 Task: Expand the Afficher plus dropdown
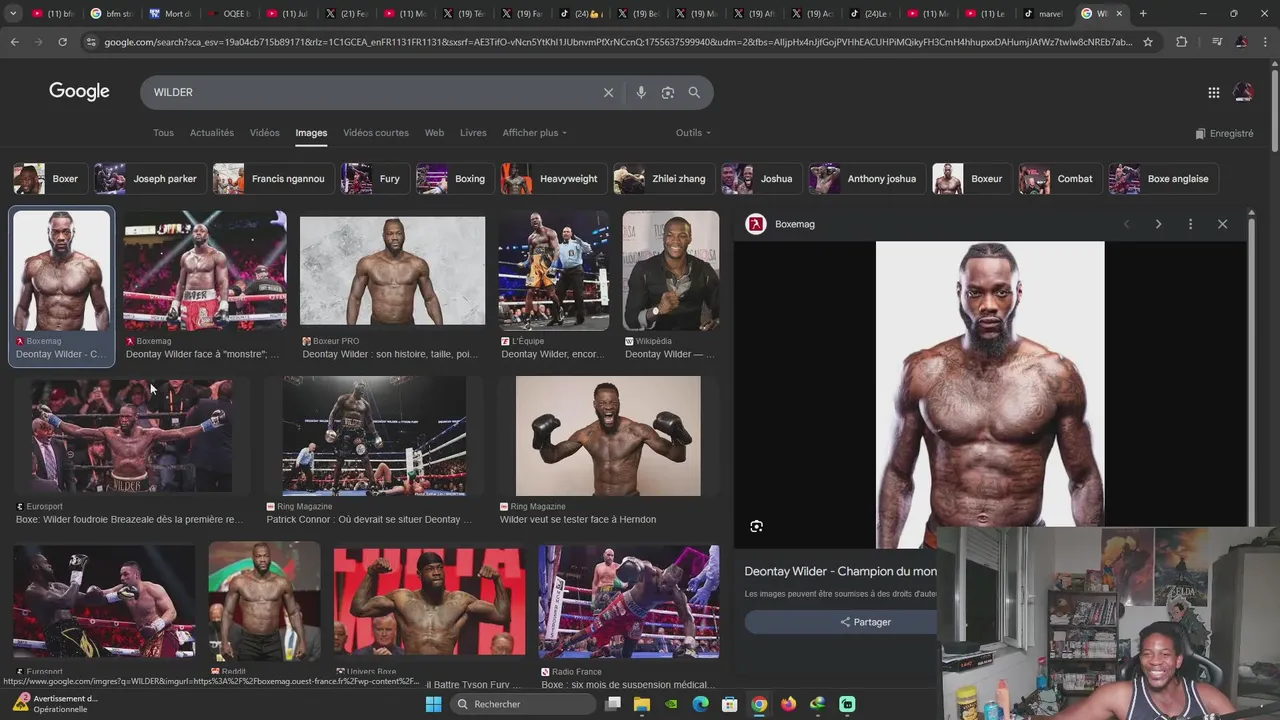coord(534,132)
